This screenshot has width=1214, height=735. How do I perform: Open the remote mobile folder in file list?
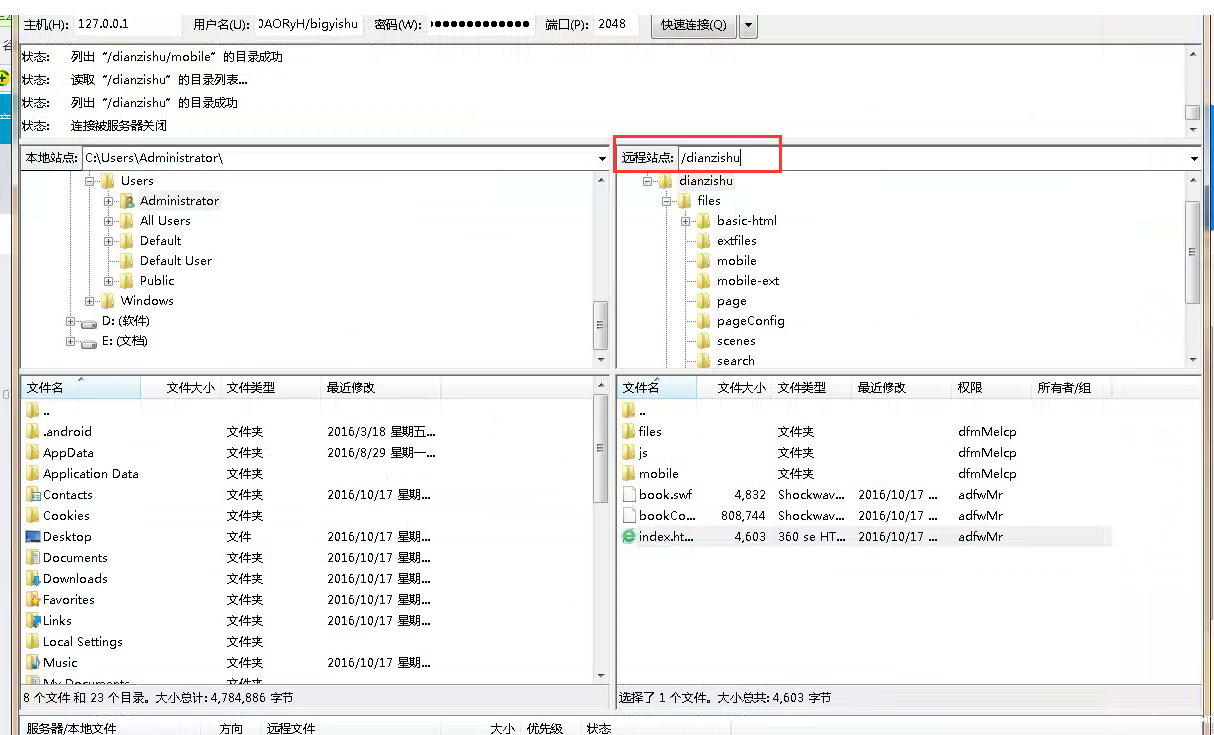[658, 474]
